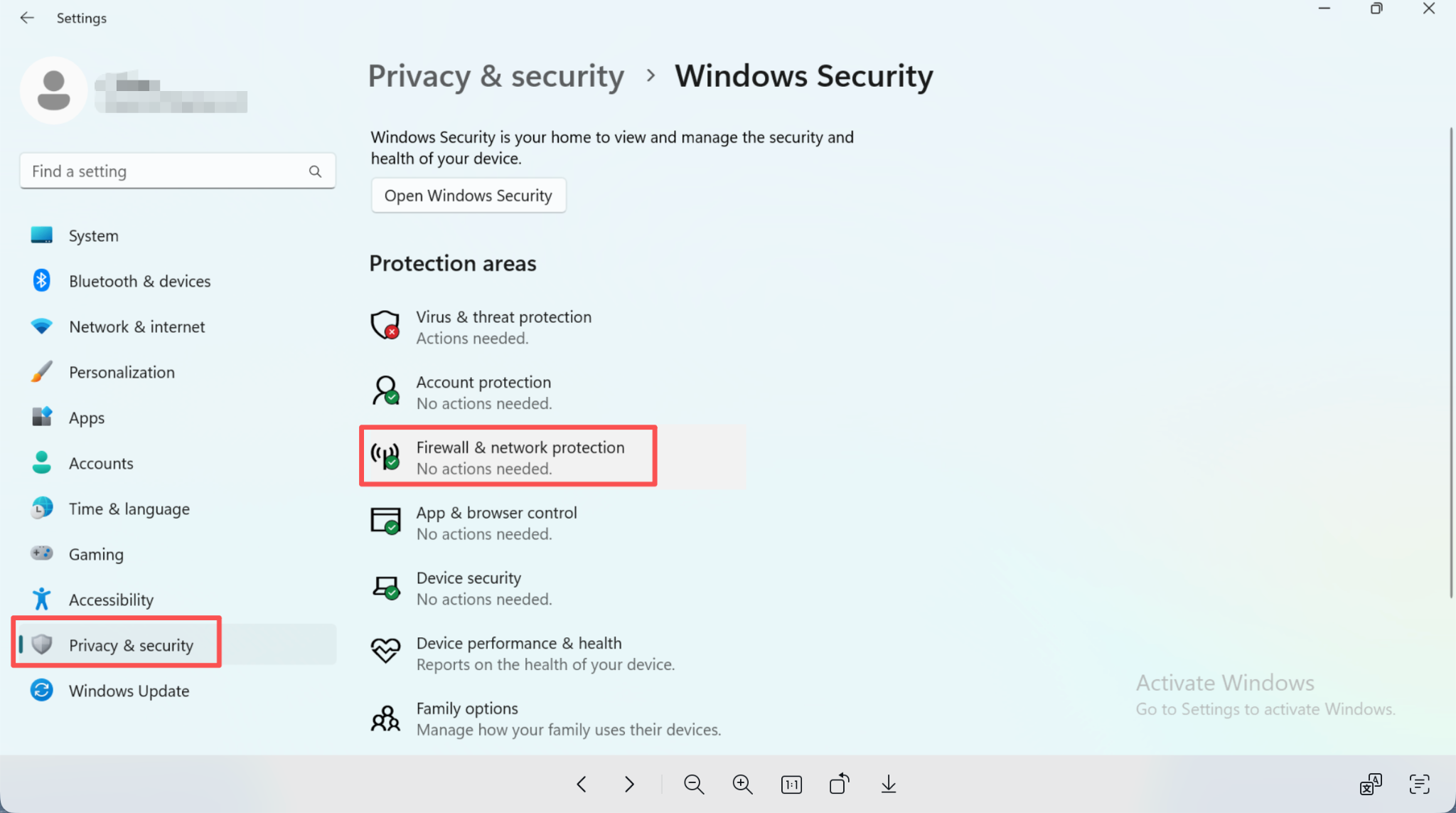Click the translate icon in bottom toolbar
The image size is (1456, 813).
click(1371, 784)
